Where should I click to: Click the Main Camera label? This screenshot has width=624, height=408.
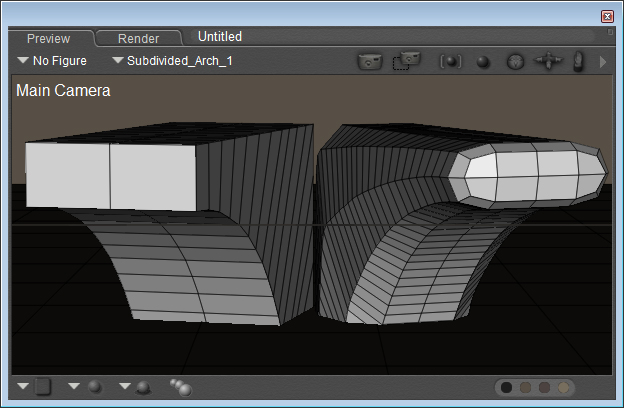tap(63, 90)
